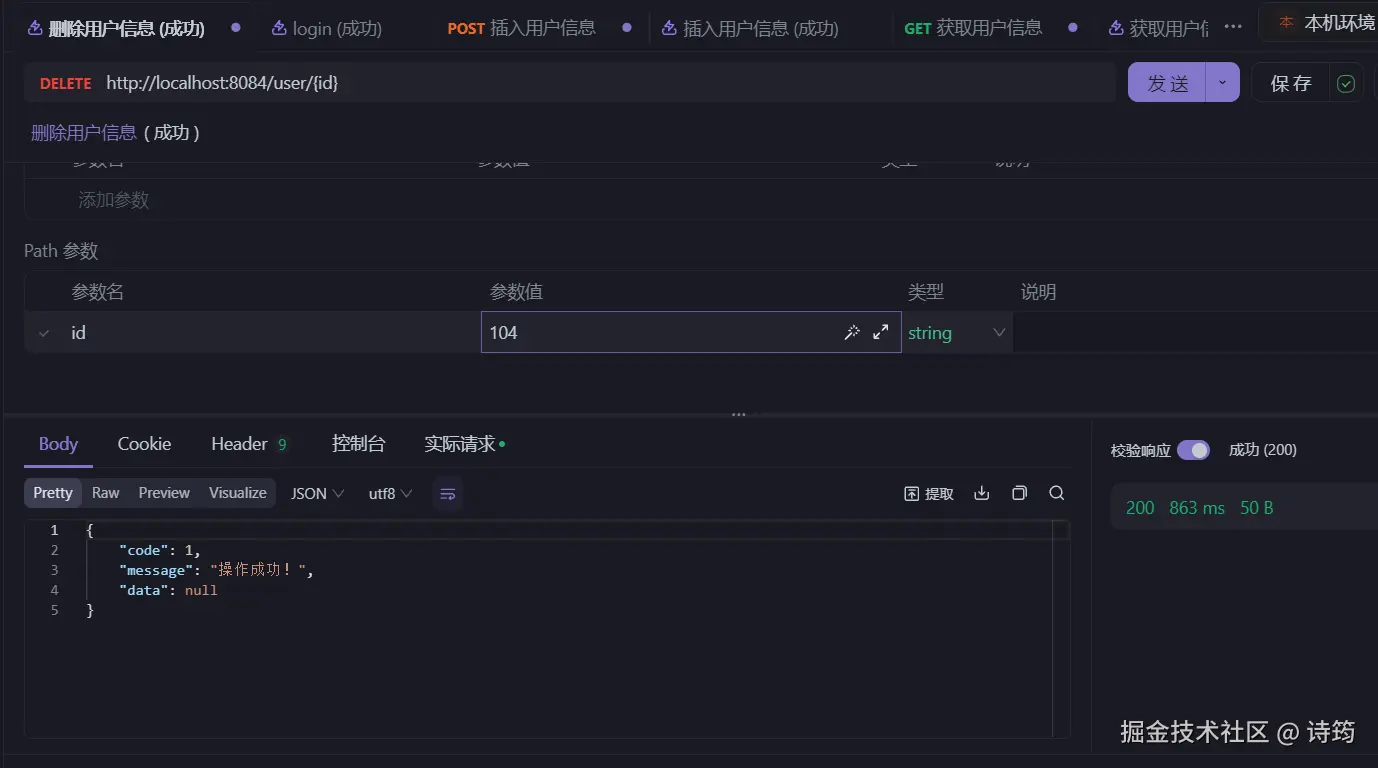Click the green check icon beside 保存

(1346, 83)
